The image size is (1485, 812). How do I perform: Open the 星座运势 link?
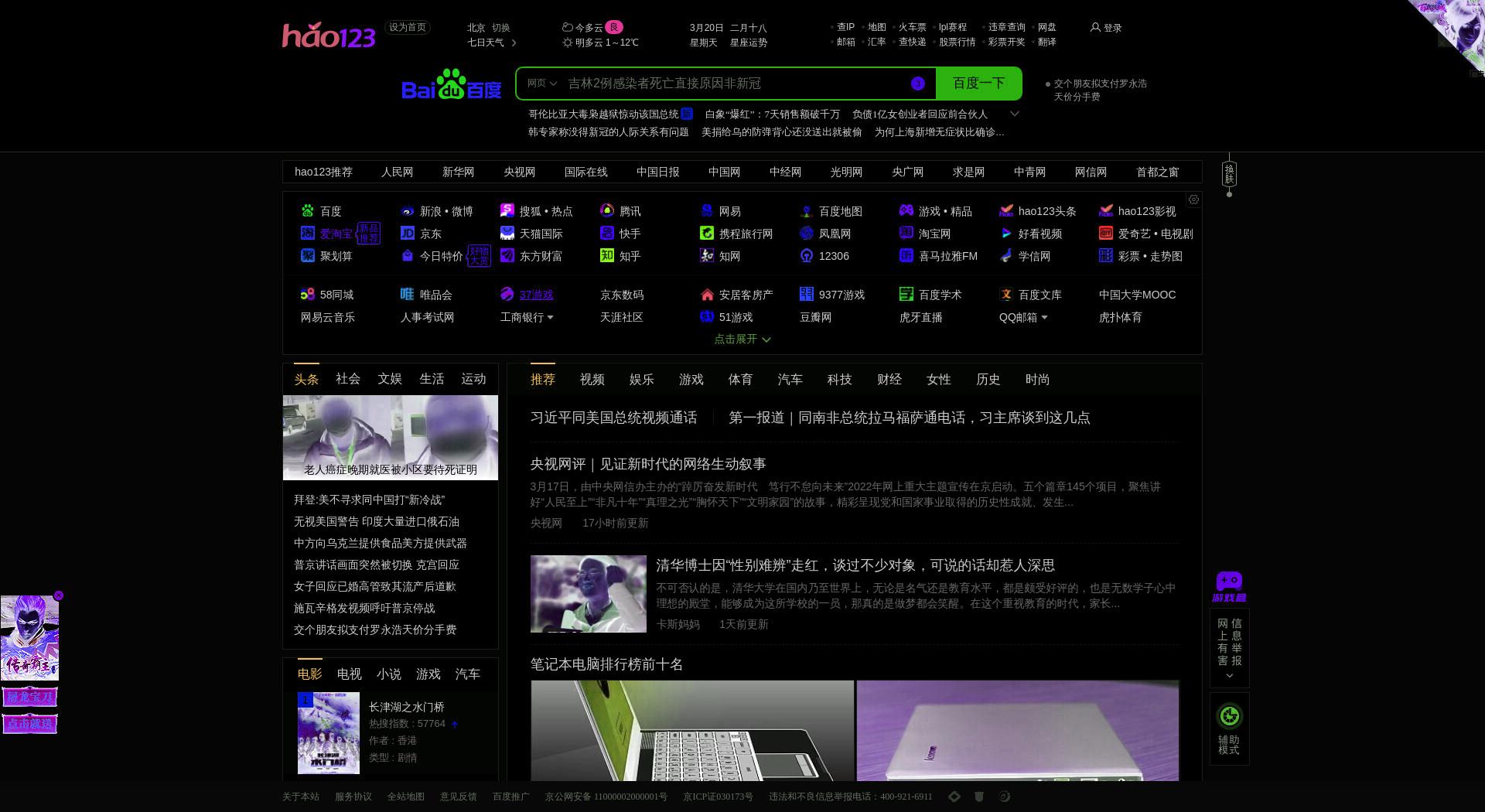[748, 43]
